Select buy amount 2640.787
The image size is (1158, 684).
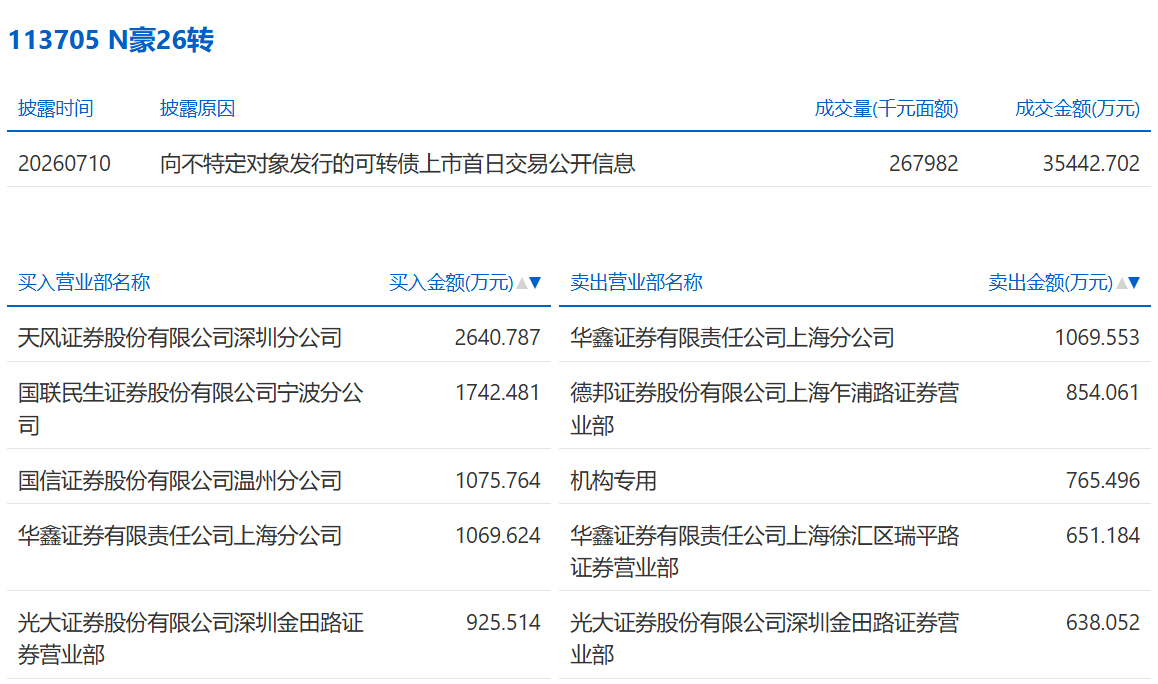tap(497, 338)
